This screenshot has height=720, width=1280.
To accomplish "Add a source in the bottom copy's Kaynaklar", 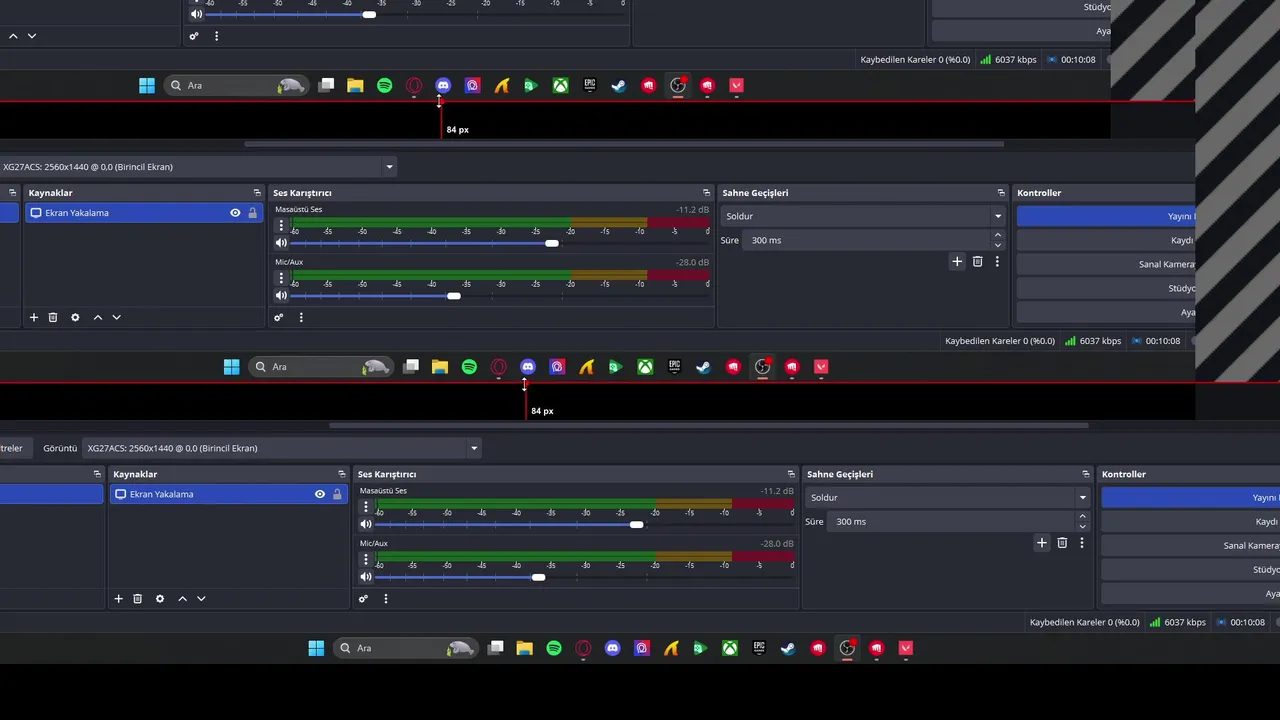I will pos(118,598).
